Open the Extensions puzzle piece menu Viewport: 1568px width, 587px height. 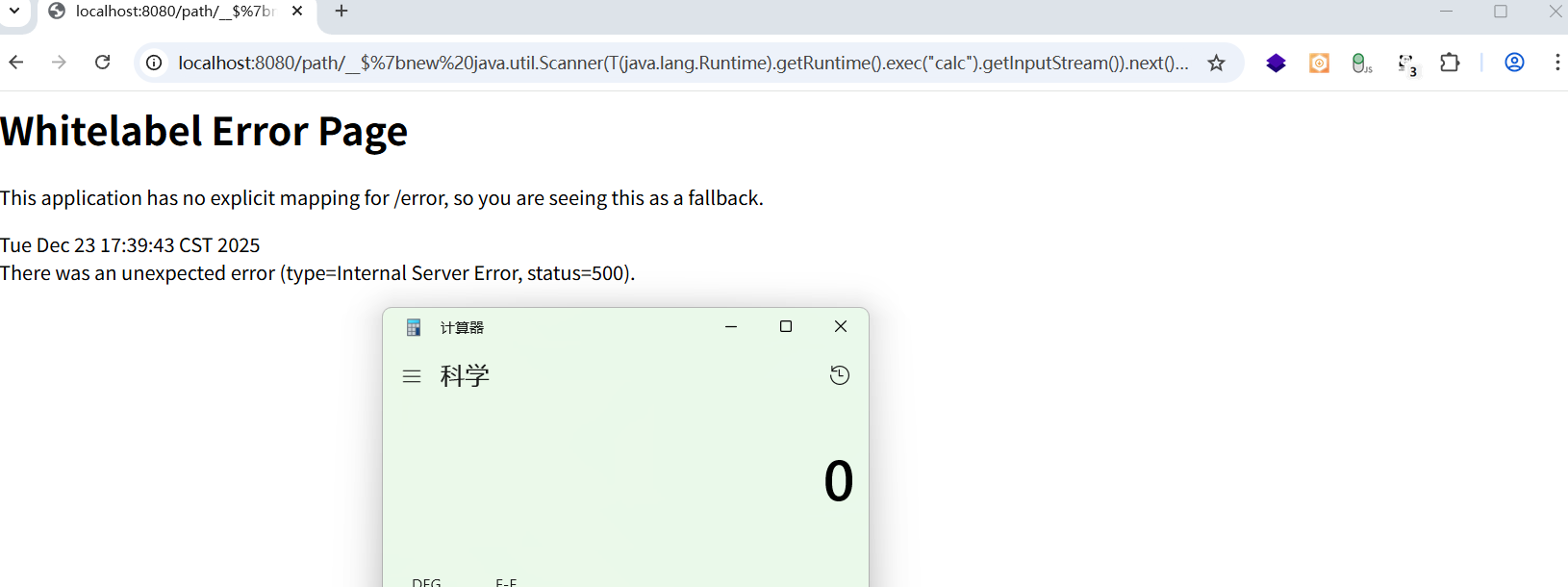tap(1450, 64)
